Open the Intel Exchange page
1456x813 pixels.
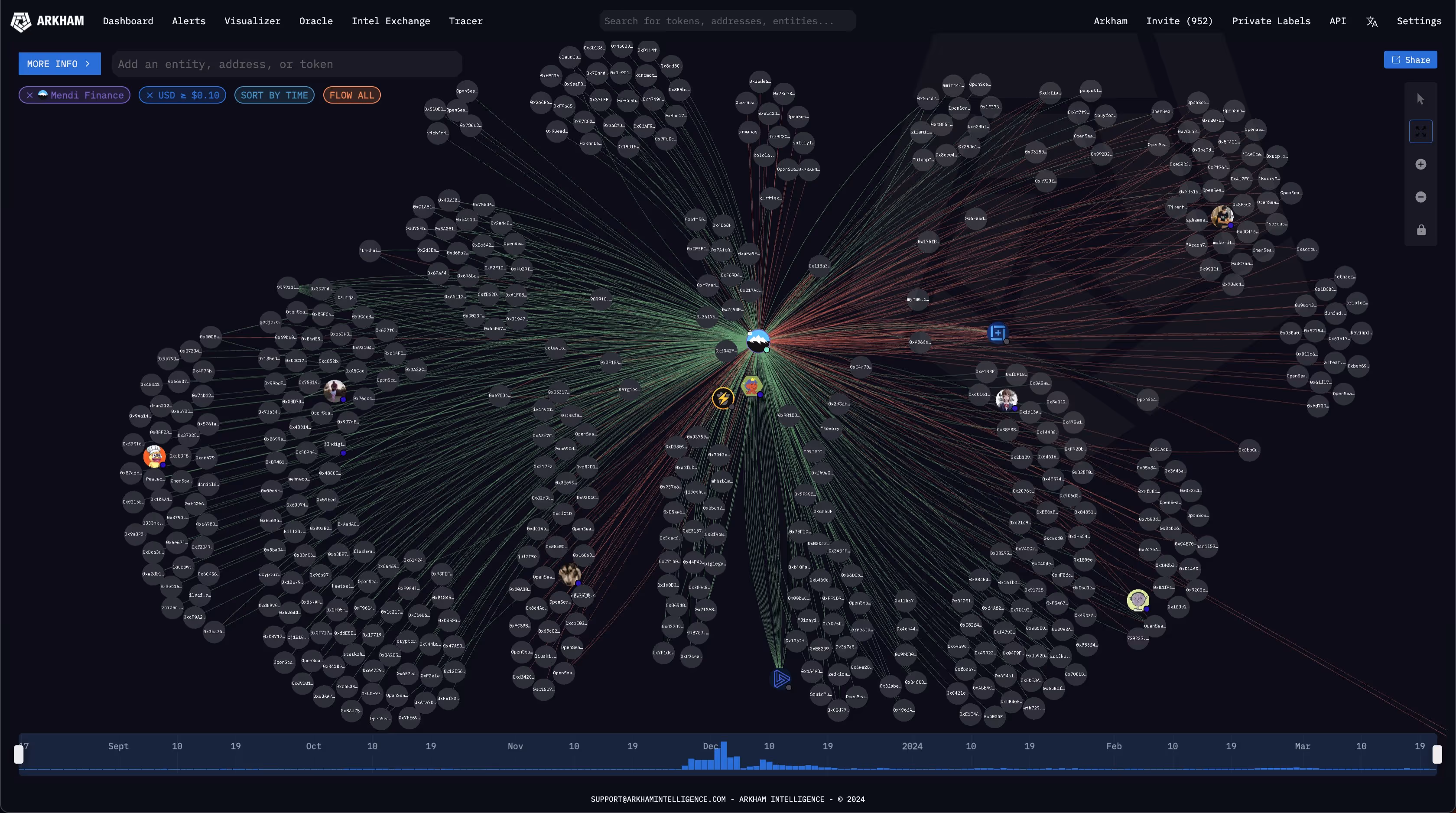click(390, 21)
